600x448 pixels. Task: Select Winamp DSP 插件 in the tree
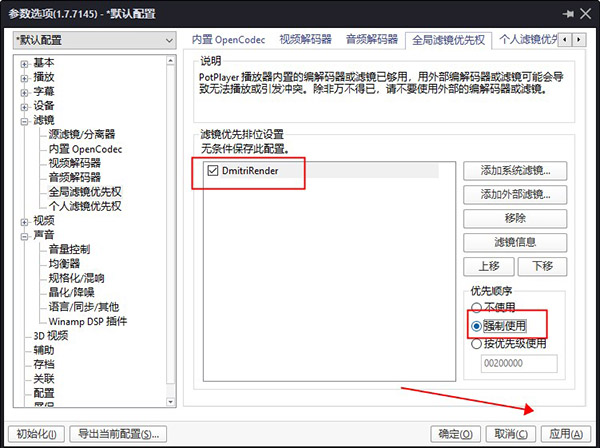point(88,321)
